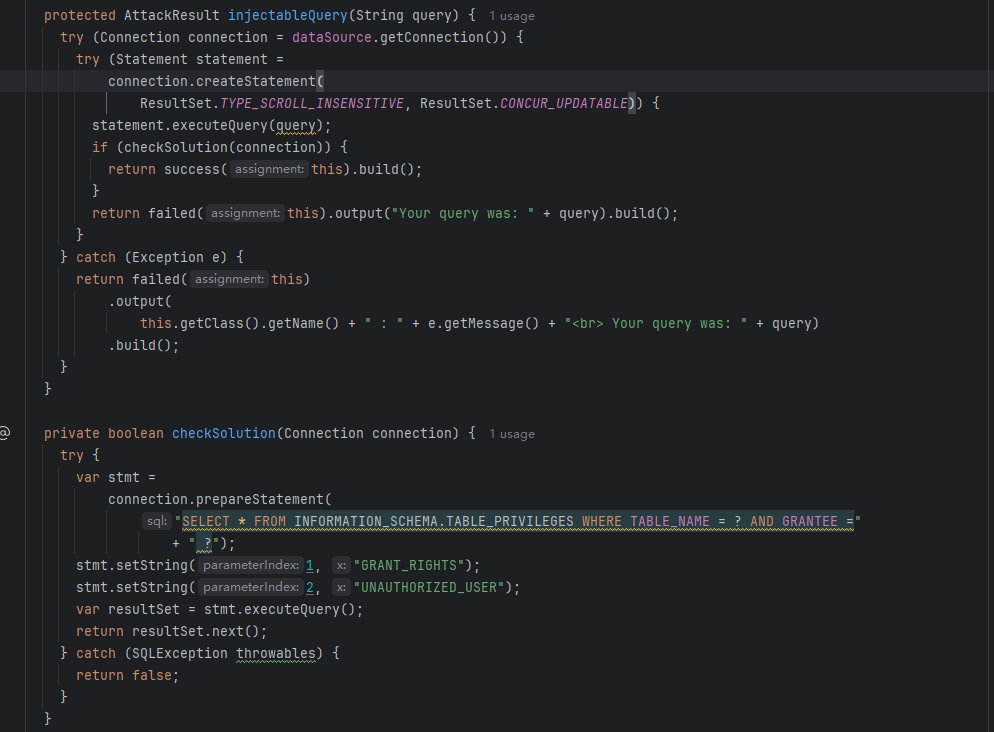Click TABLE_NAME in the SQL string

[x=670, y=522]
